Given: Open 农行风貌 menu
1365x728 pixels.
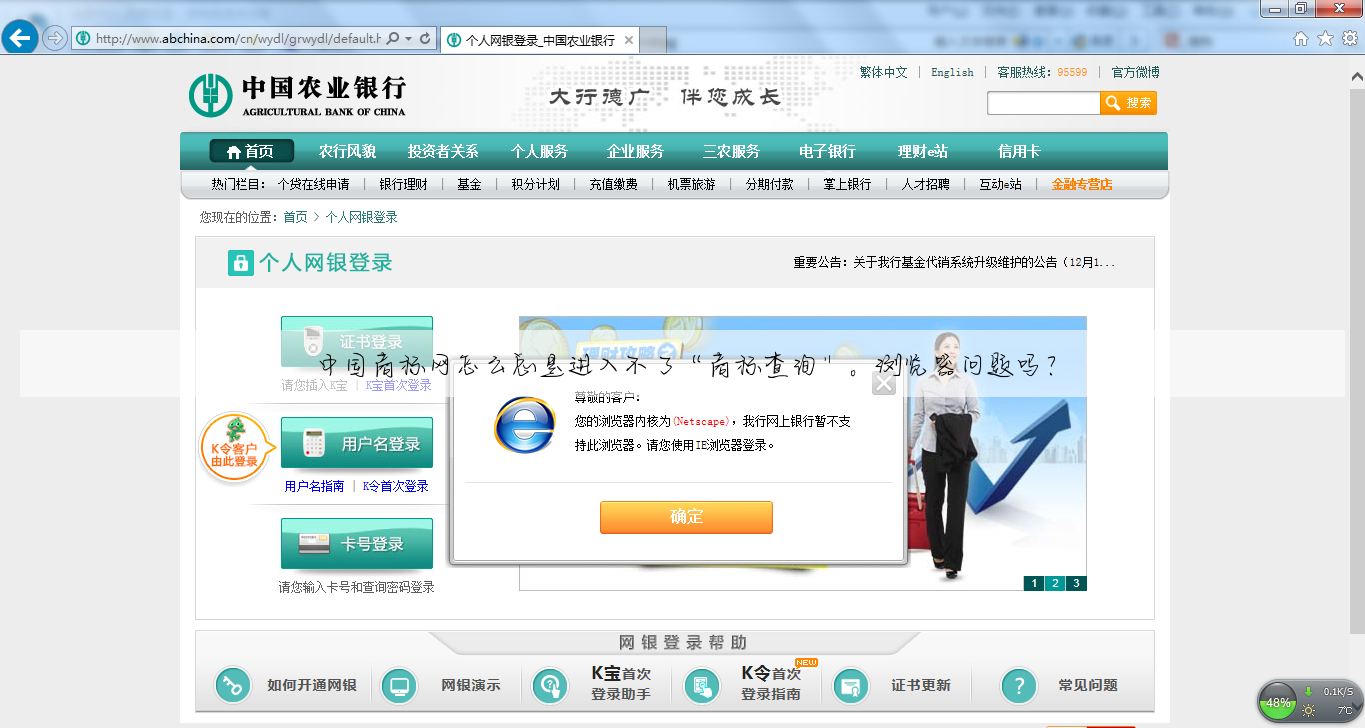Looking at the screenshot, I should tap(347, 151).
